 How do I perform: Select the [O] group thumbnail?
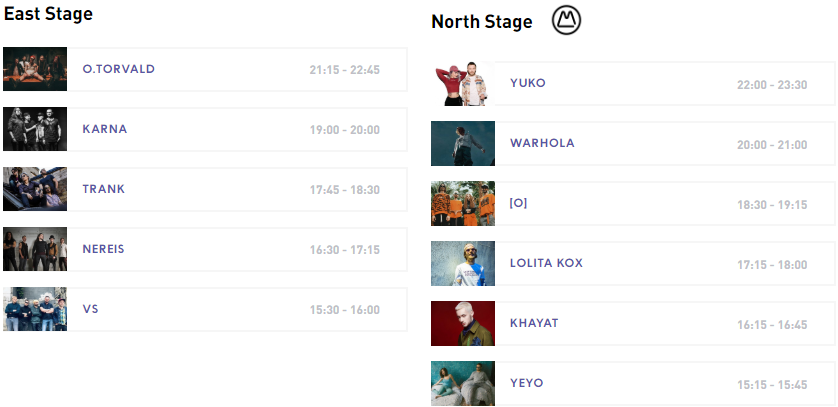pyautogui.click(x=463, y=204)
